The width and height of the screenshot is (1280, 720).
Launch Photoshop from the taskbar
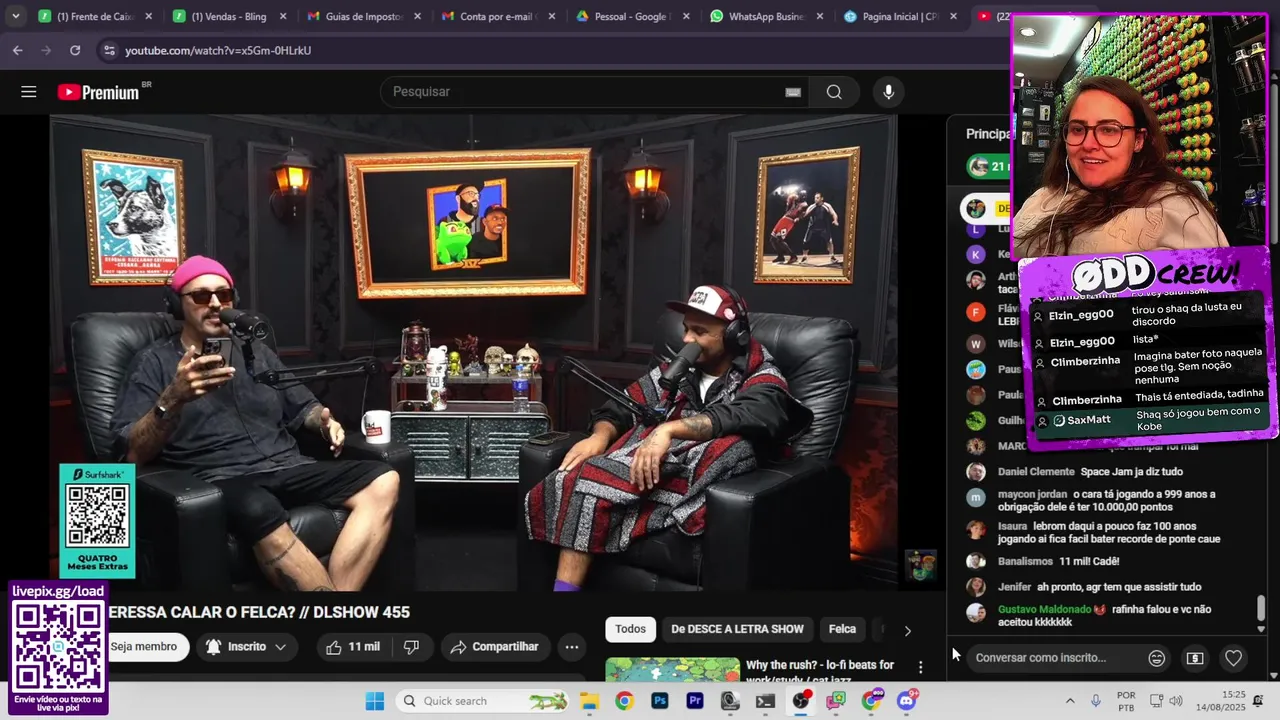click(x=659, y=701)
